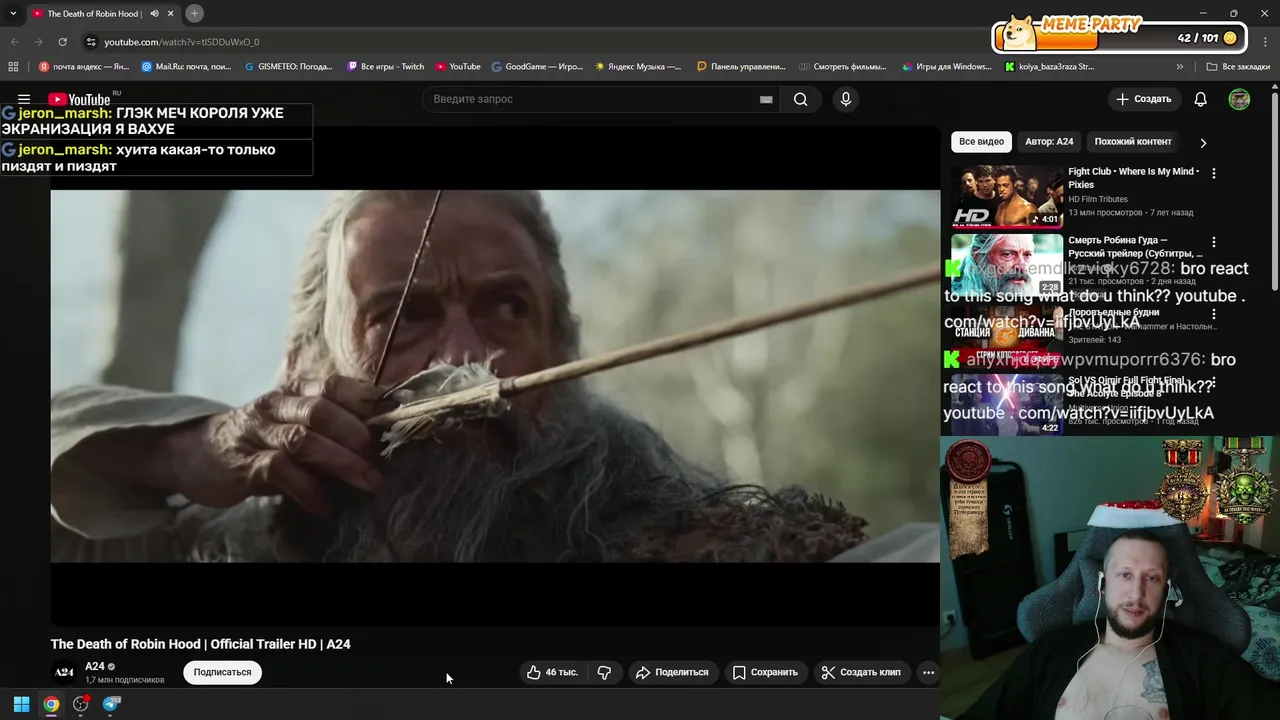1280x720 pixels.
Task: Select the Все видео chip
Action: (x=981, y=142)
